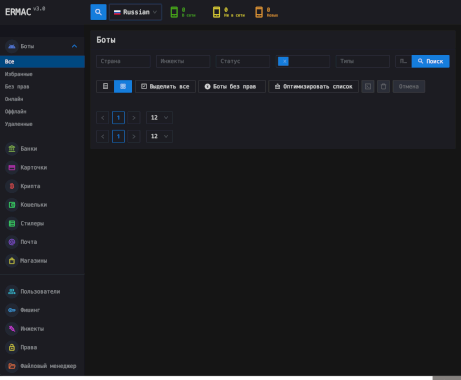Viewport: 461px width, 380px height.
Task: Open the Банки menu label
Action: tap(29, 149)
